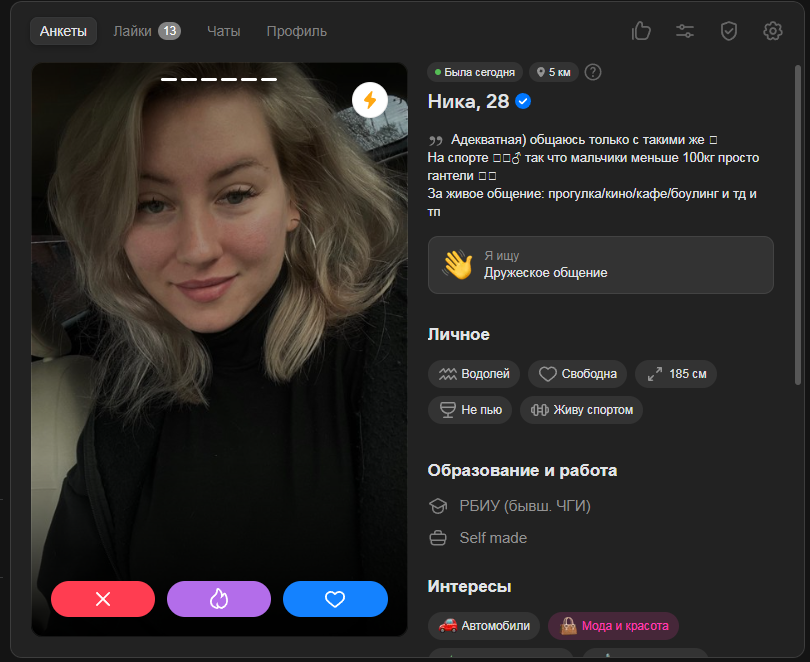
Task: Click the photo progress indicator segments
Action: click(x=219, y=79)
